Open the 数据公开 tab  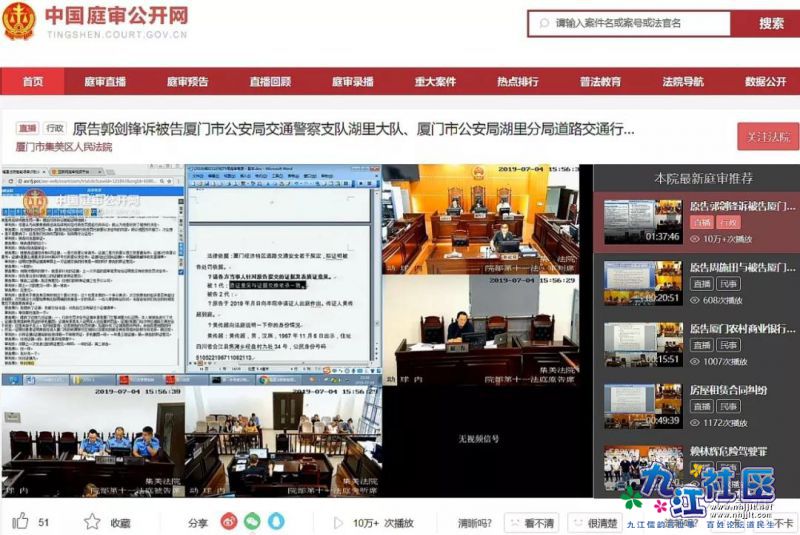point(766,82)
